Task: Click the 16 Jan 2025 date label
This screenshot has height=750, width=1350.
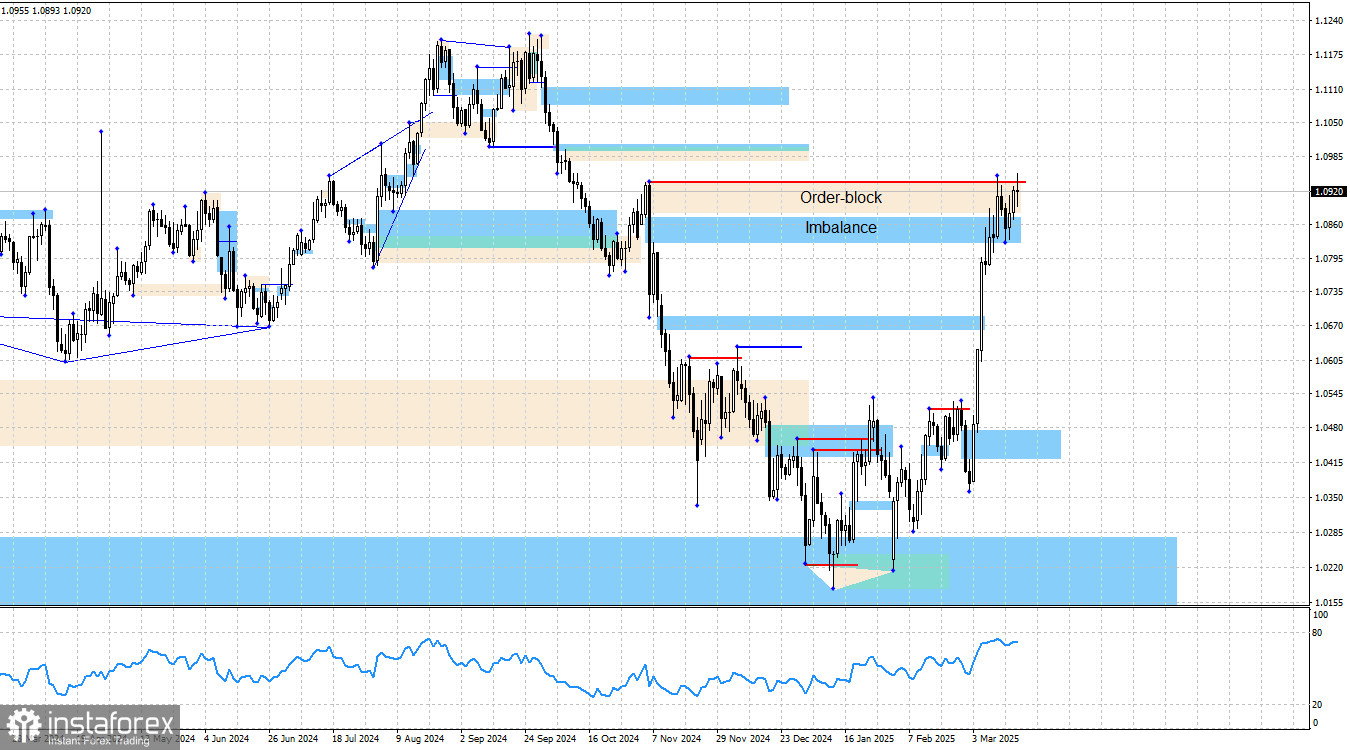Action: (869, 740)
